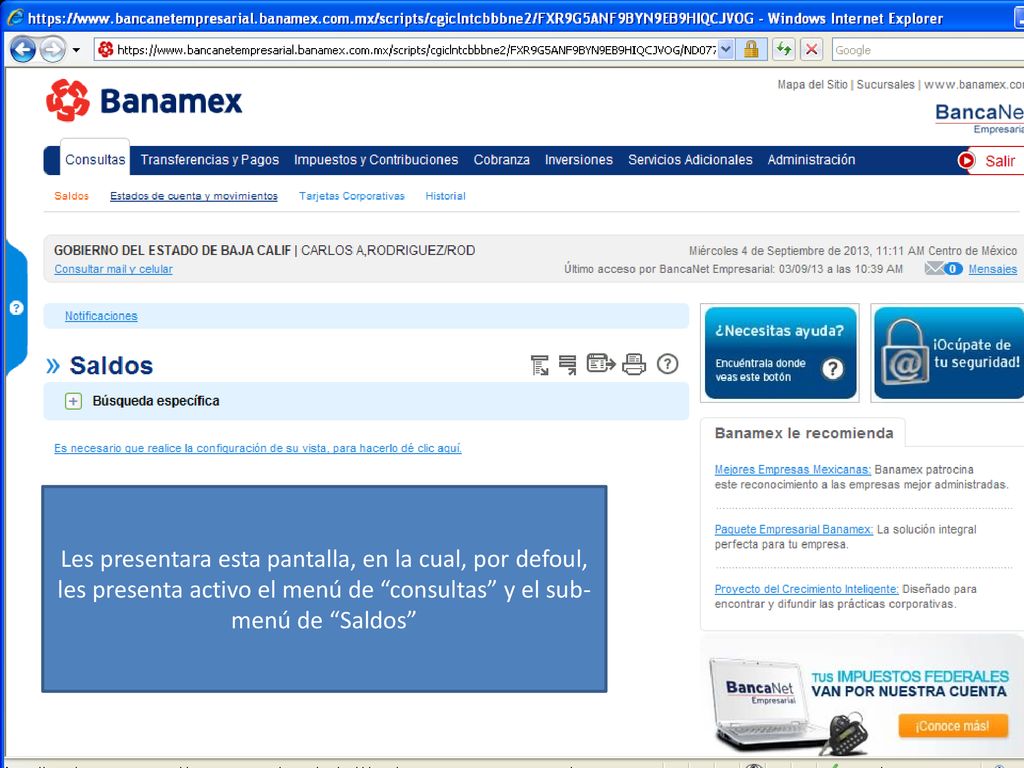Open the Cobranza menu
Viewport: 1024px width, 768px height.
click(502, 160)
